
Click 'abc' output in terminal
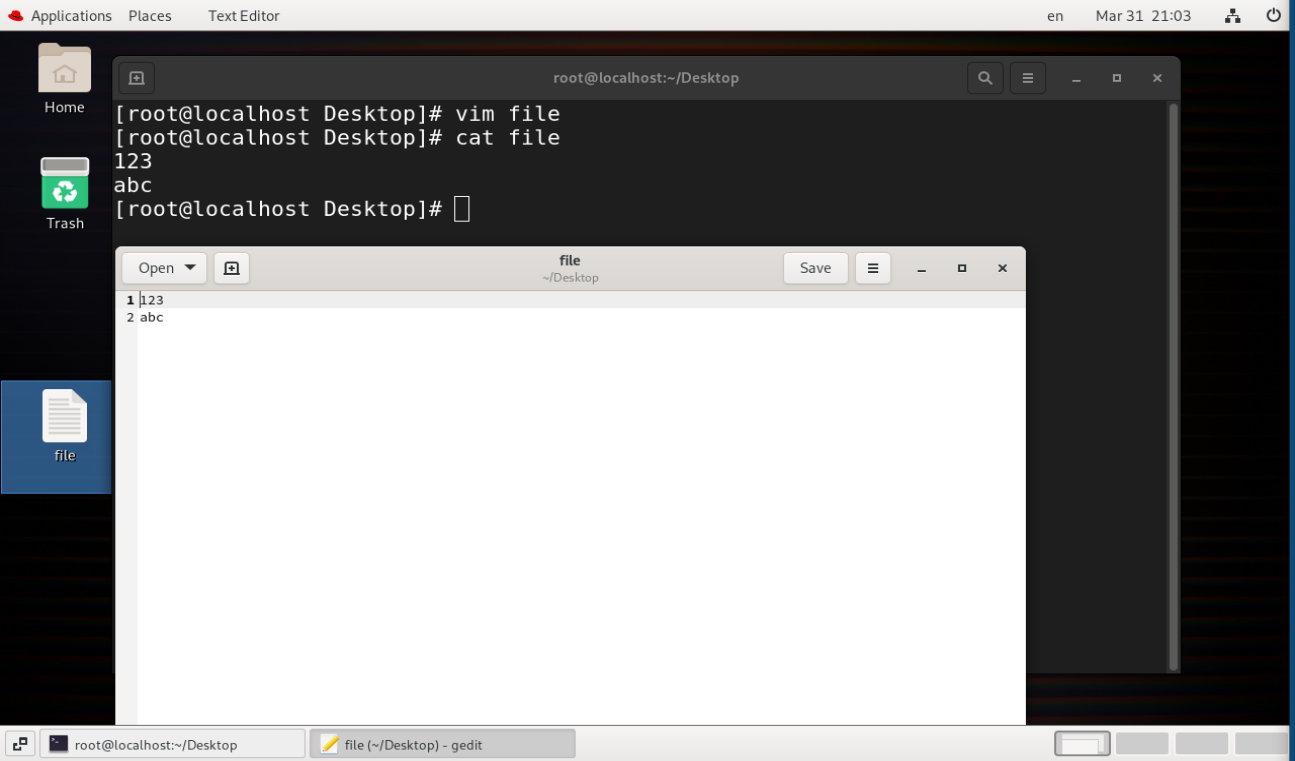click(x=133, y=185)
